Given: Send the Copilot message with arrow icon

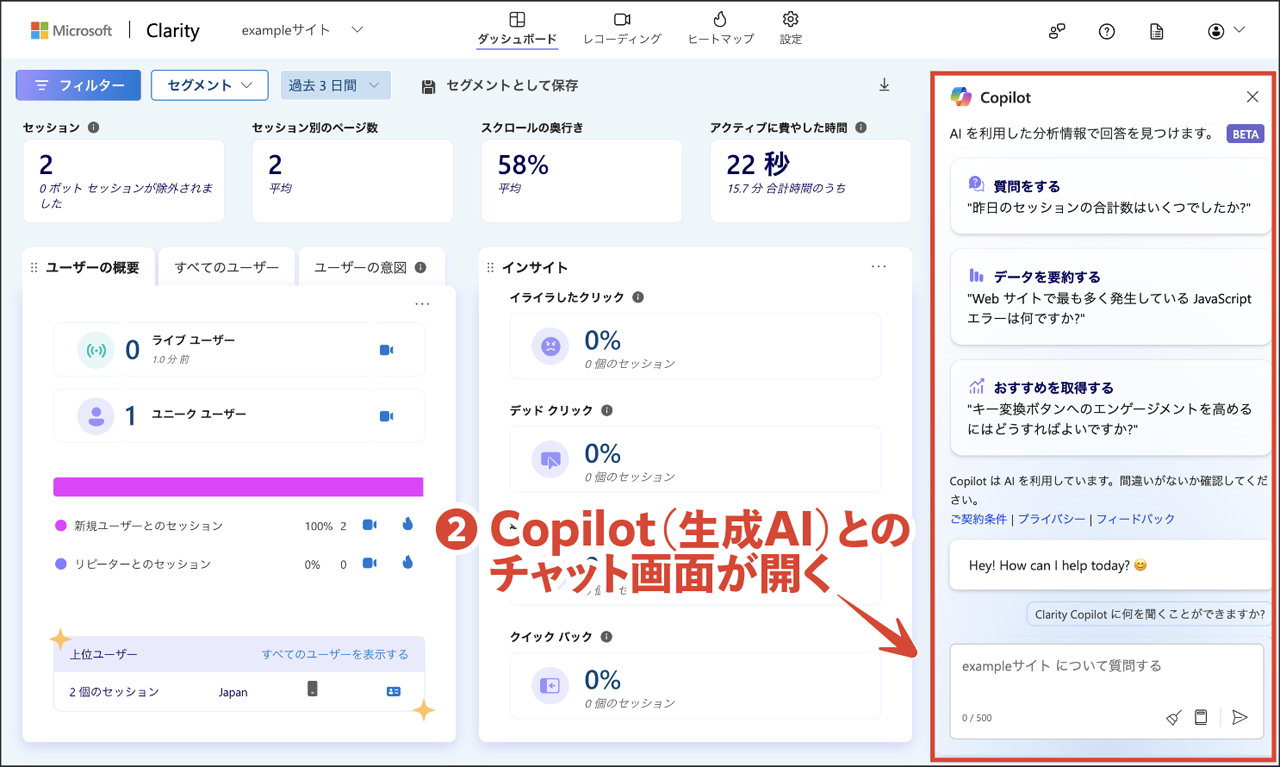Looking at the screenshot, I should coord(1240,717).
